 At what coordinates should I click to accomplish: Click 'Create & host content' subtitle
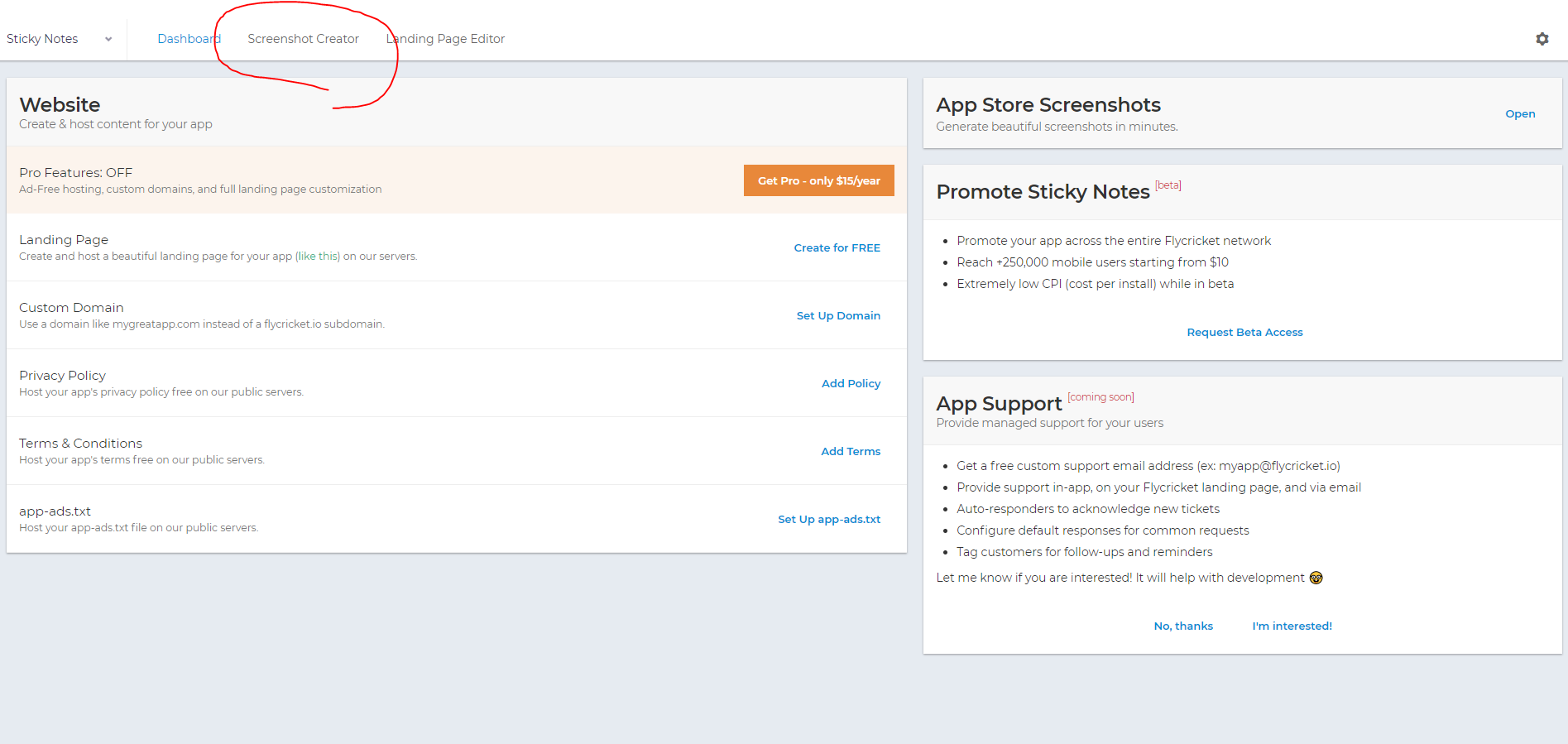[x=116, y=124]
